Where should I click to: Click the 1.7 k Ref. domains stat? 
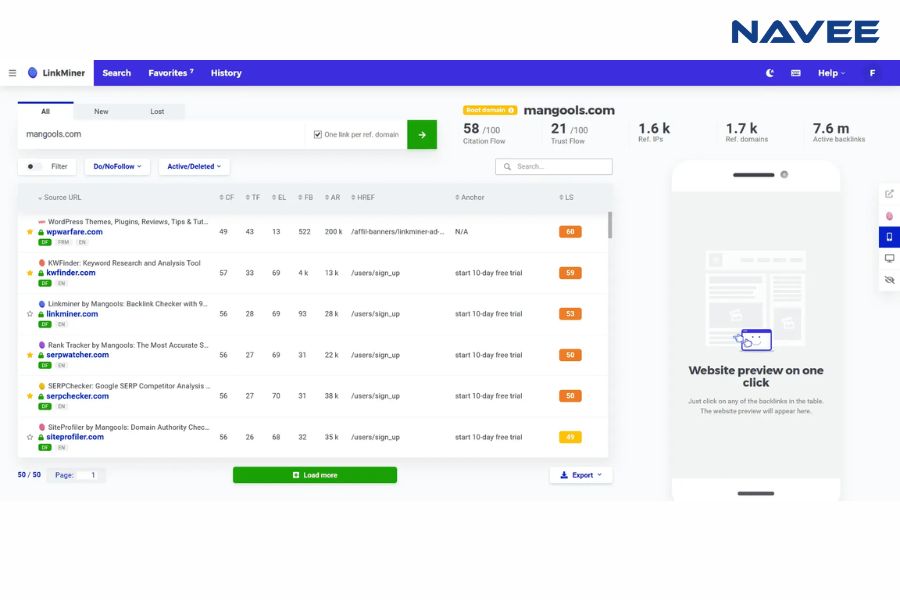point(746,132)
